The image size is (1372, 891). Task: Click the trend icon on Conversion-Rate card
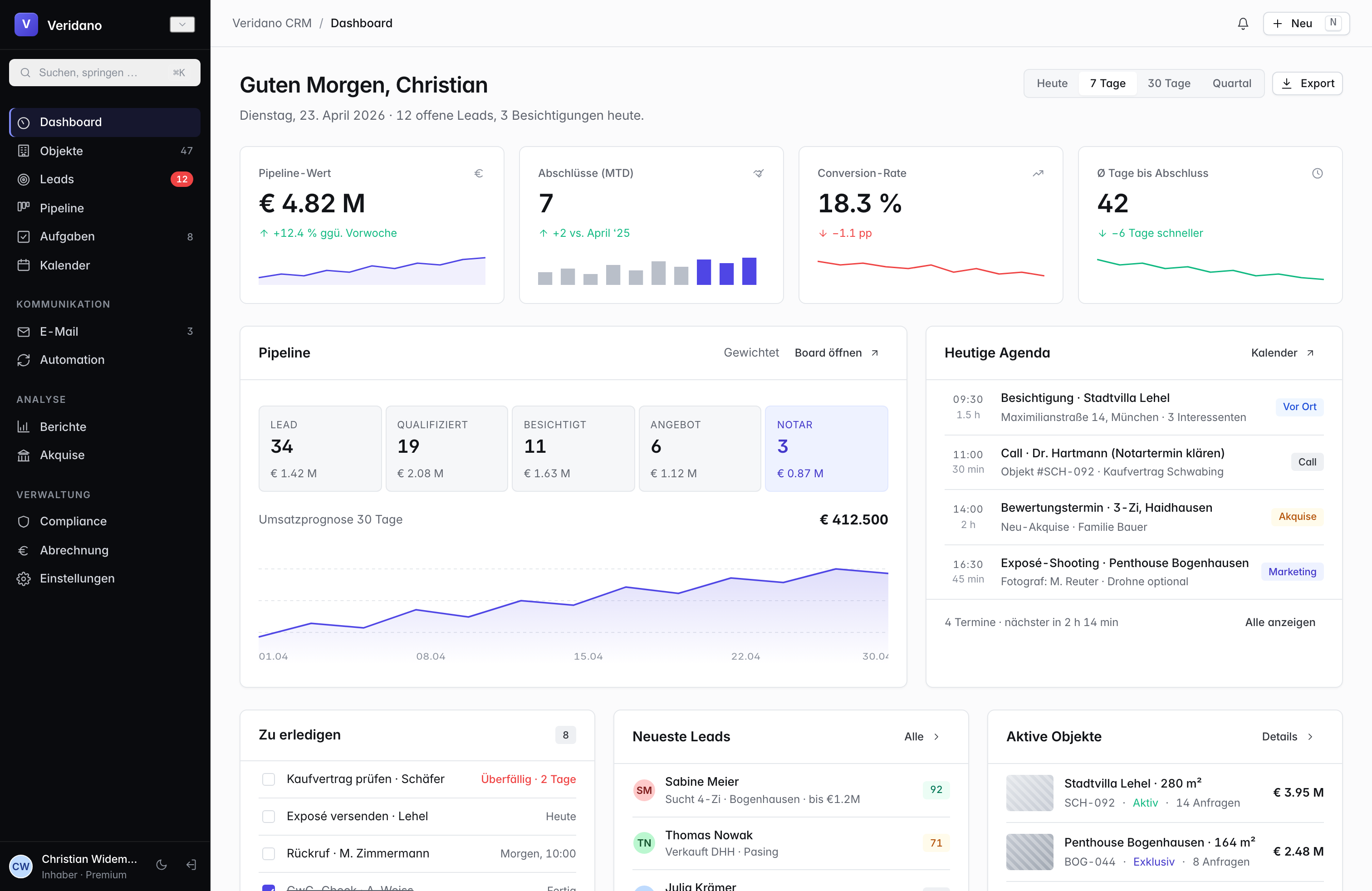1038,173
